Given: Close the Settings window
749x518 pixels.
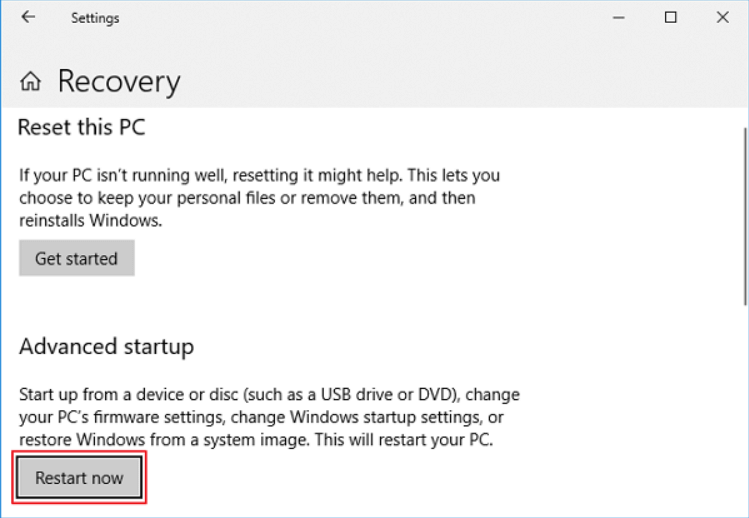Looking at the screenshot, I should 723,17.
